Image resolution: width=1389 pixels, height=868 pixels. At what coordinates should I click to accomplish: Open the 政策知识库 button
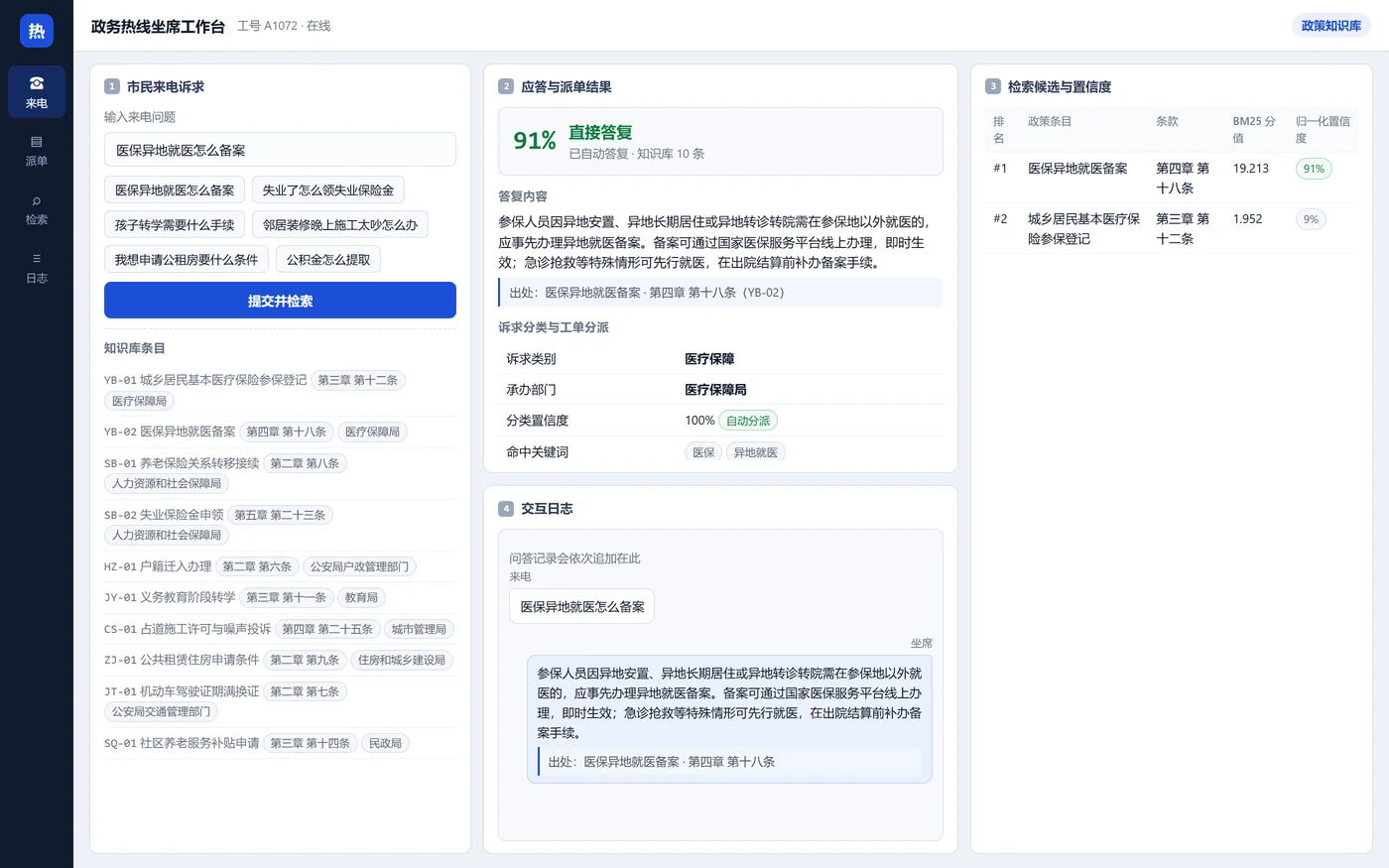(1330, 26)
